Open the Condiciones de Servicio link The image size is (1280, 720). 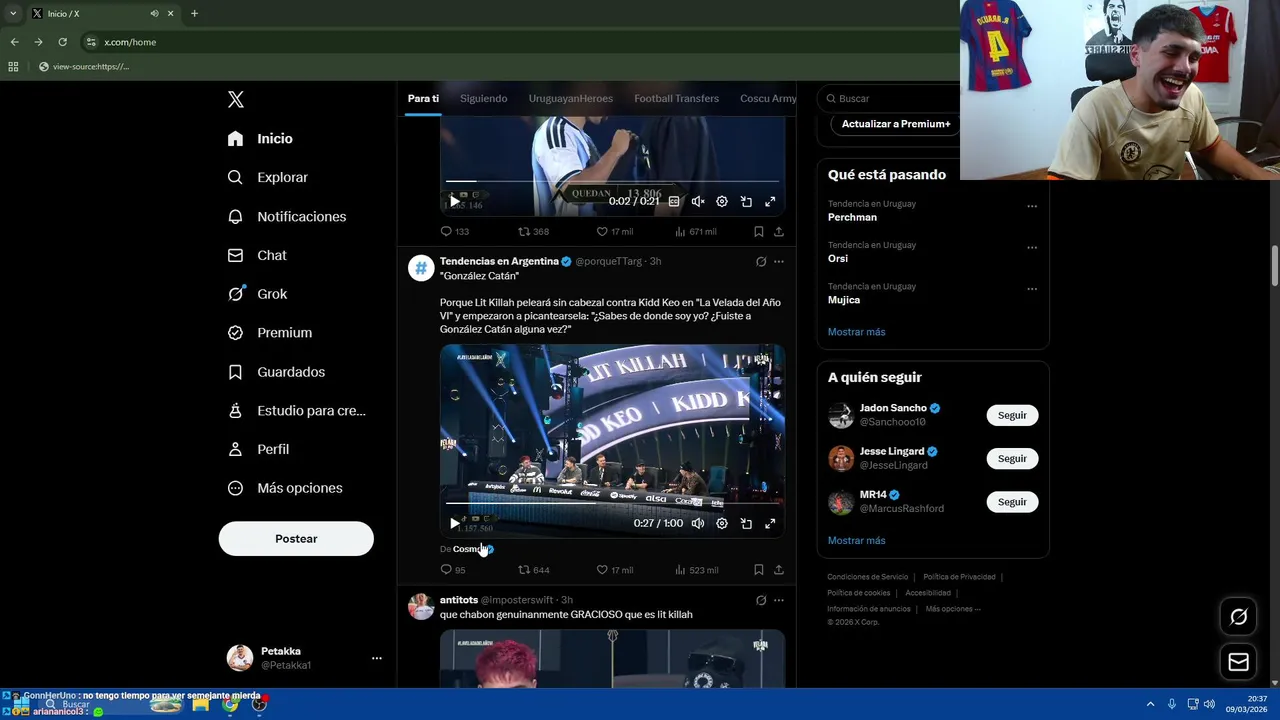click(x=867, y=577)
